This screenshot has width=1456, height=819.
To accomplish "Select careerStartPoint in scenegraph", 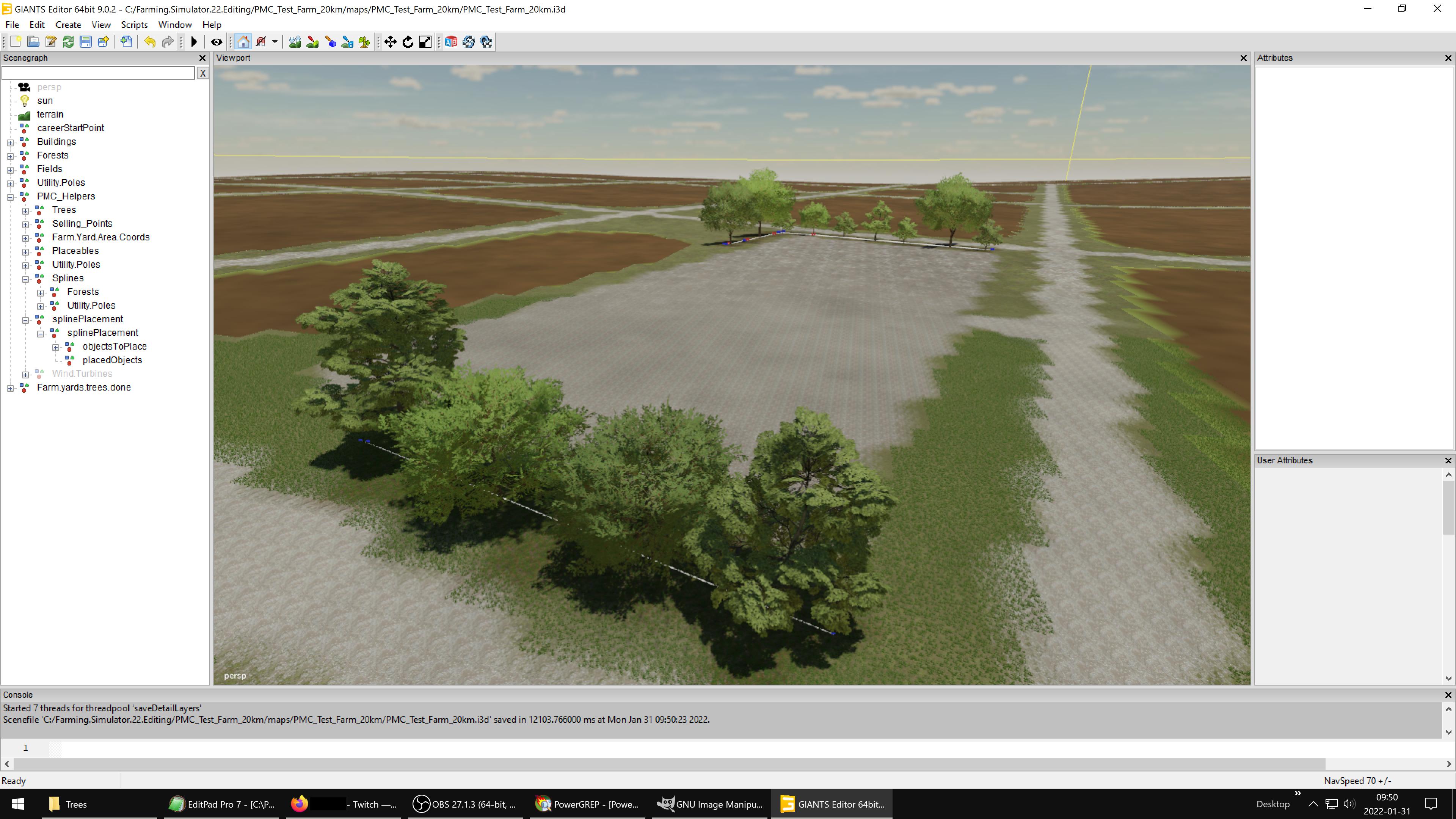I will (x=71, y=128).
